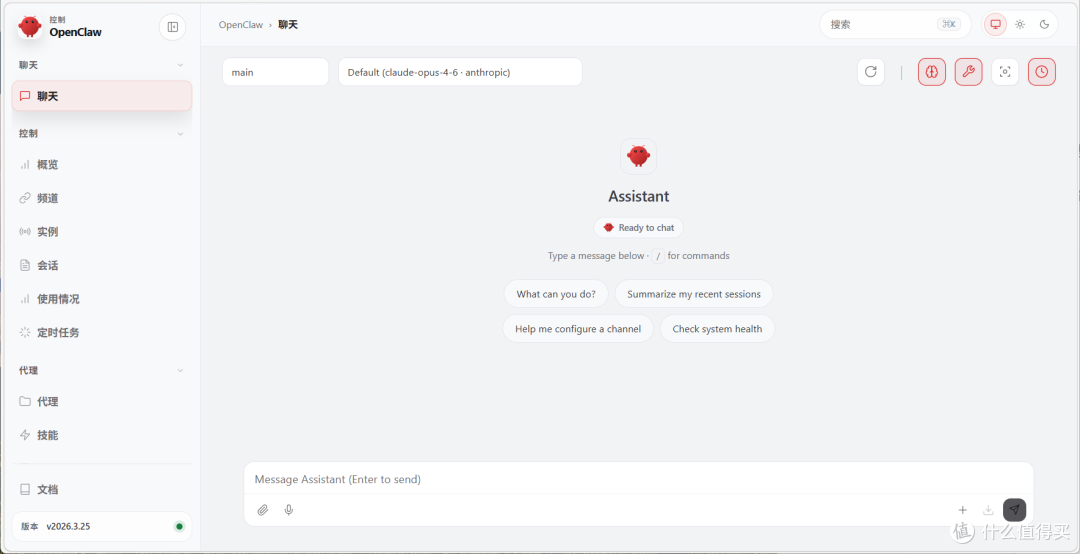
Task: Switch to the dark moon theme
Action: [x=1044, y=24]
